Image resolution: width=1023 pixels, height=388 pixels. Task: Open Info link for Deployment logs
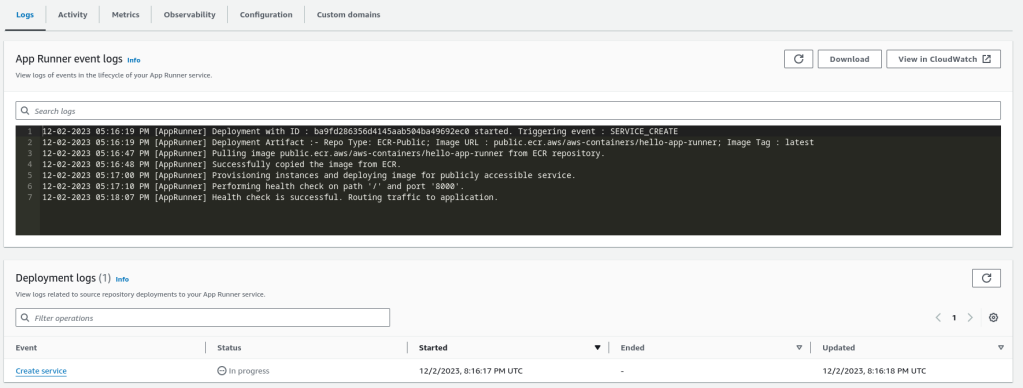[x=122, y=279]
